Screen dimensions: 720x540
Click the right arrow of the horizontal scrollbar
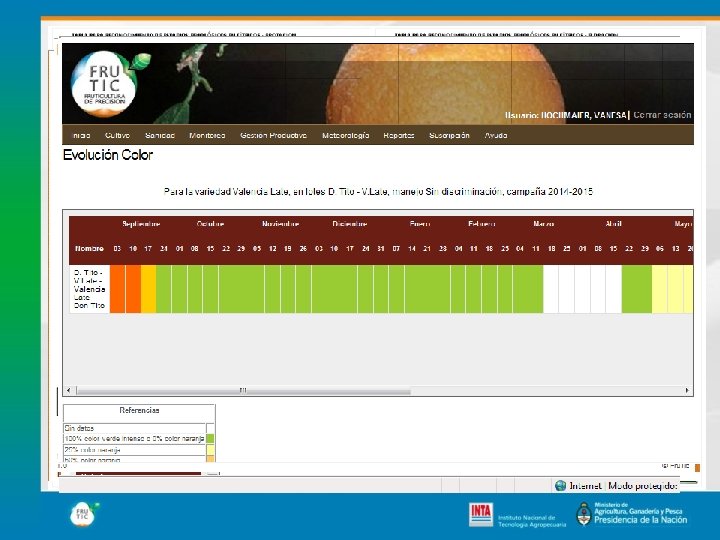(x=687, y=390)
